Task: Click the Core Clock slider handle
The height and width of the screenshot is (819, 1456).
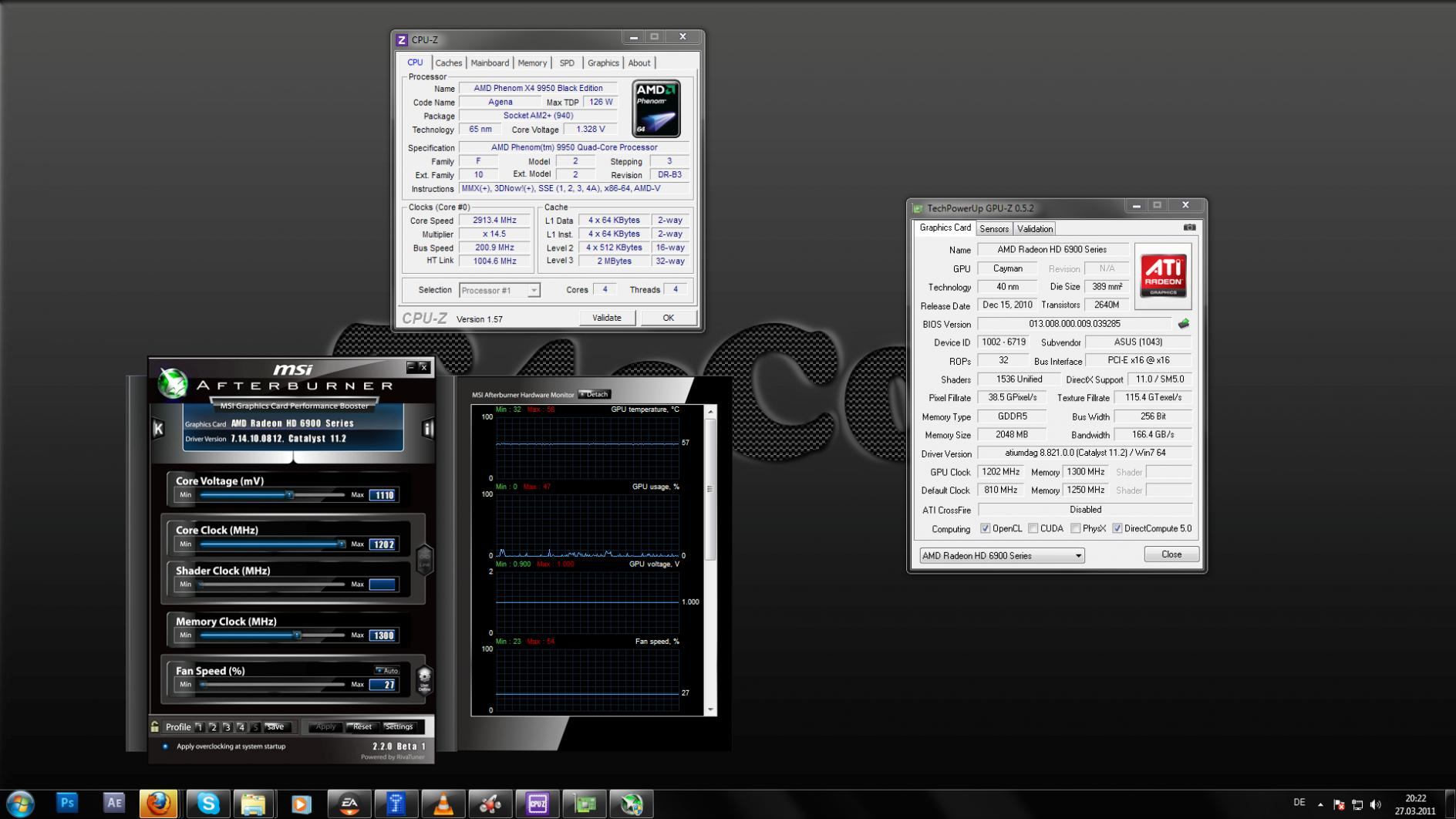Action: 341,544
